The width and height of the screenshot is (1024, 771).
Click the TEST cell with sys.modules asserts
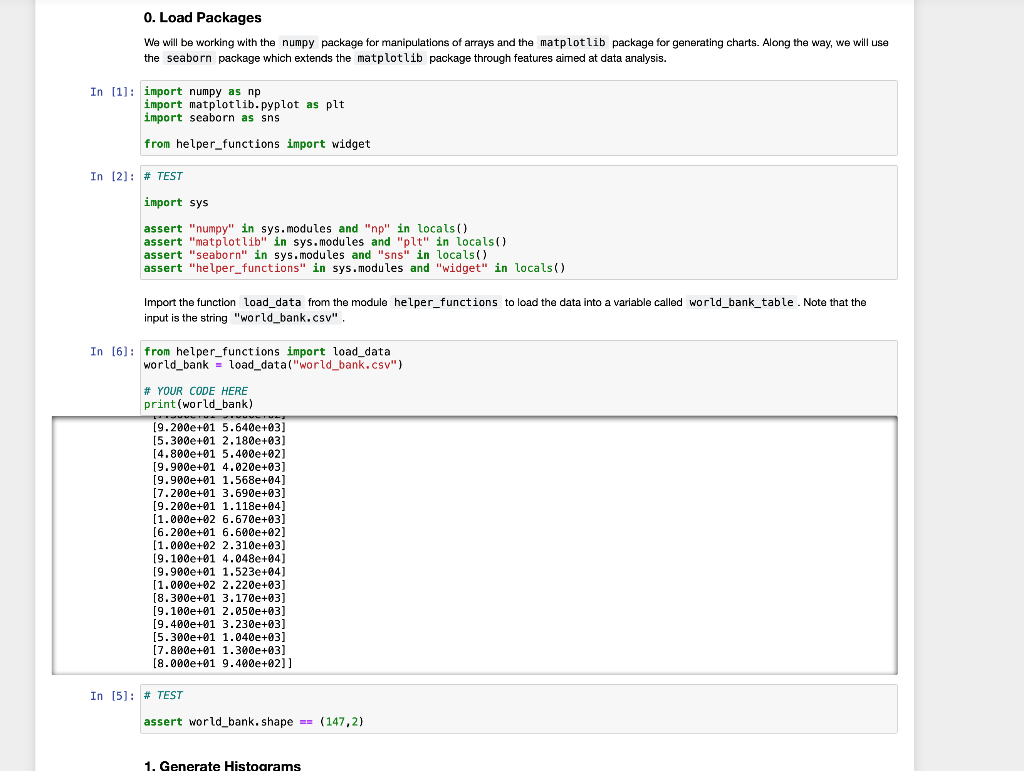coord(519,223)
